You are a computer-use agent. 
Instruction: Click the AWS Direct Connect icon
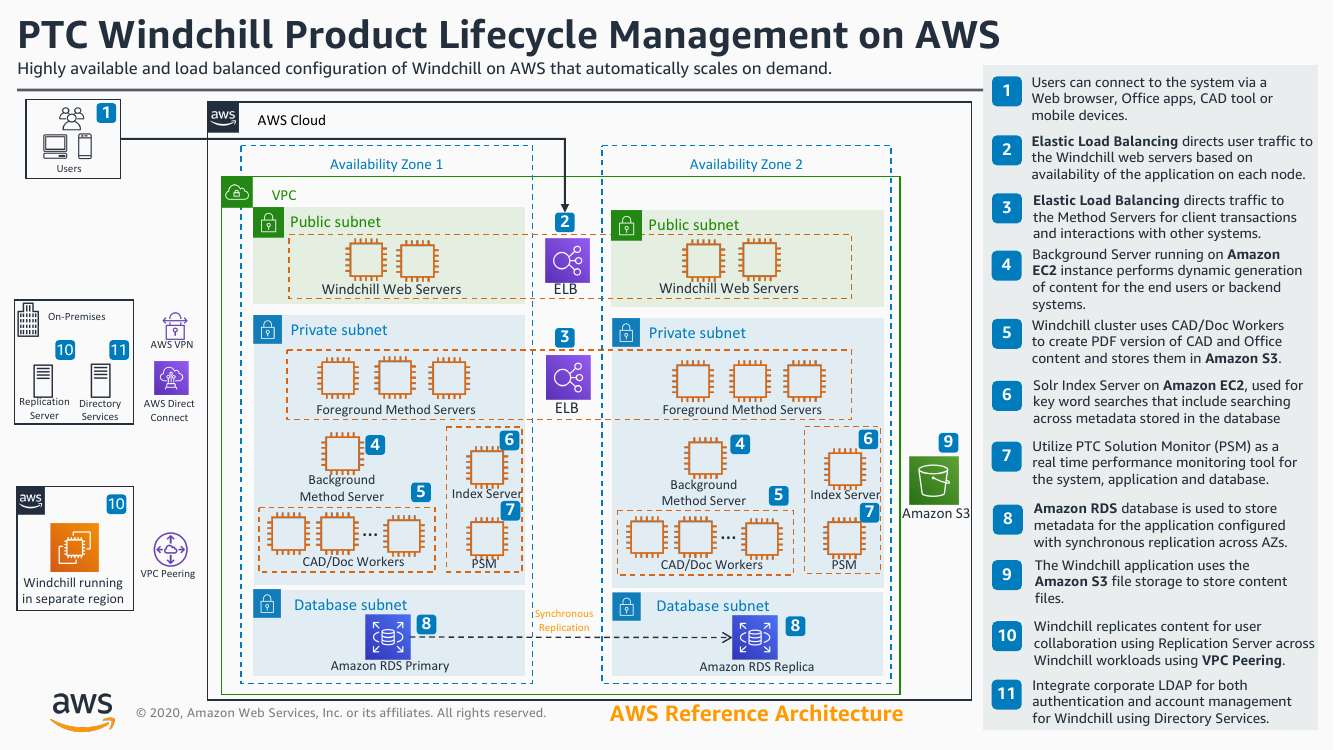(x=171, y=378)
